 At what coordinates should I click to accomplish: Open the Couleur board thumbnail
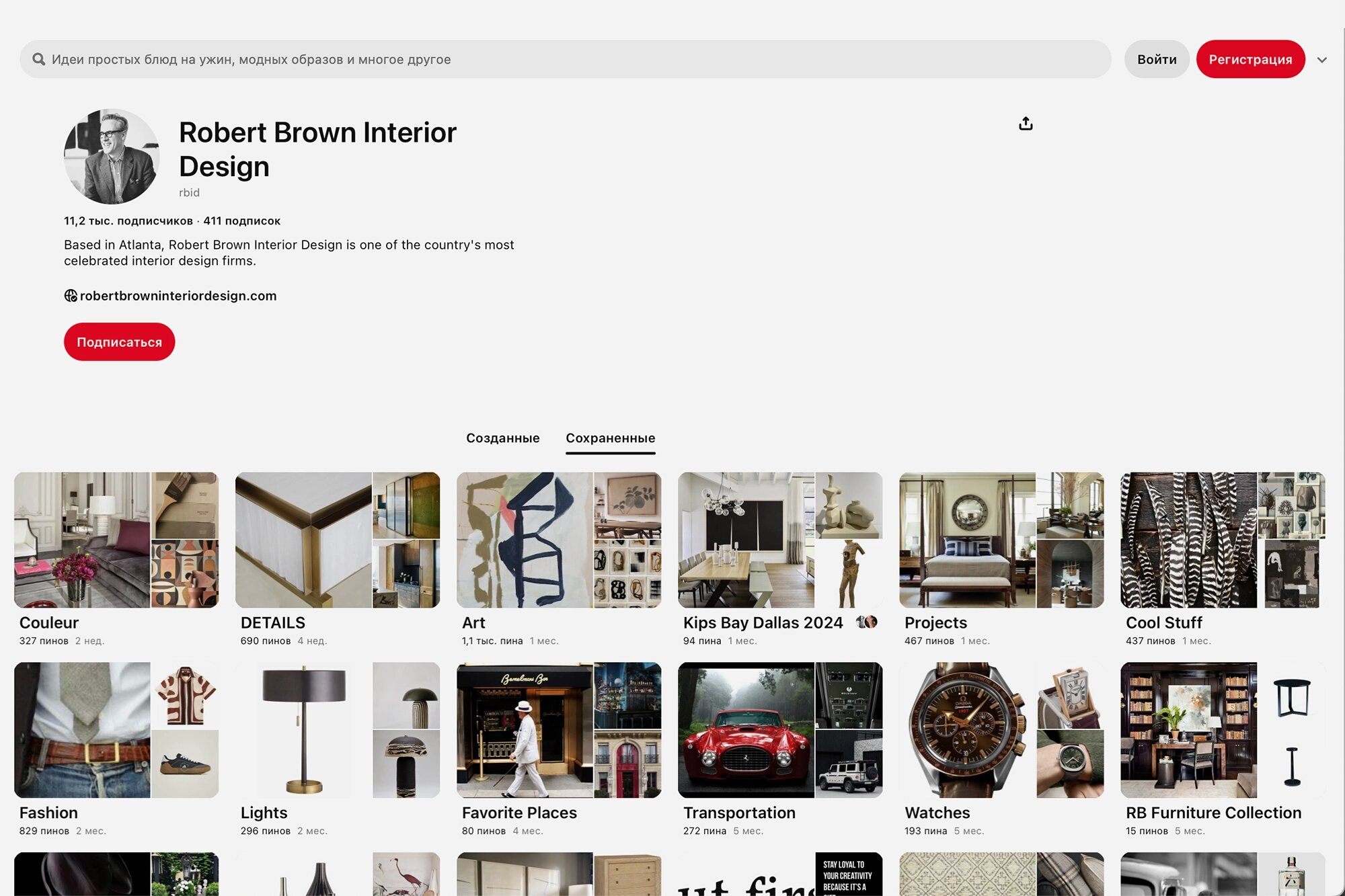click(116, 540)
